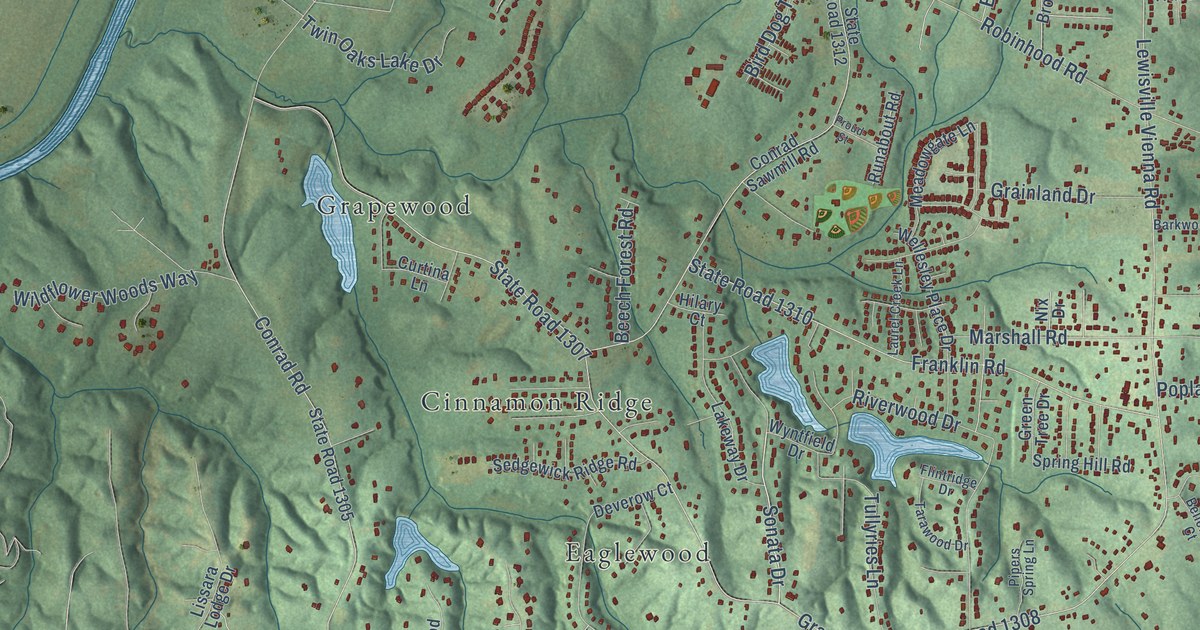Click the Hilary Ct label
Image resolution: width=1200 pixels, height=630 pixels.
(x=700, y=308)
